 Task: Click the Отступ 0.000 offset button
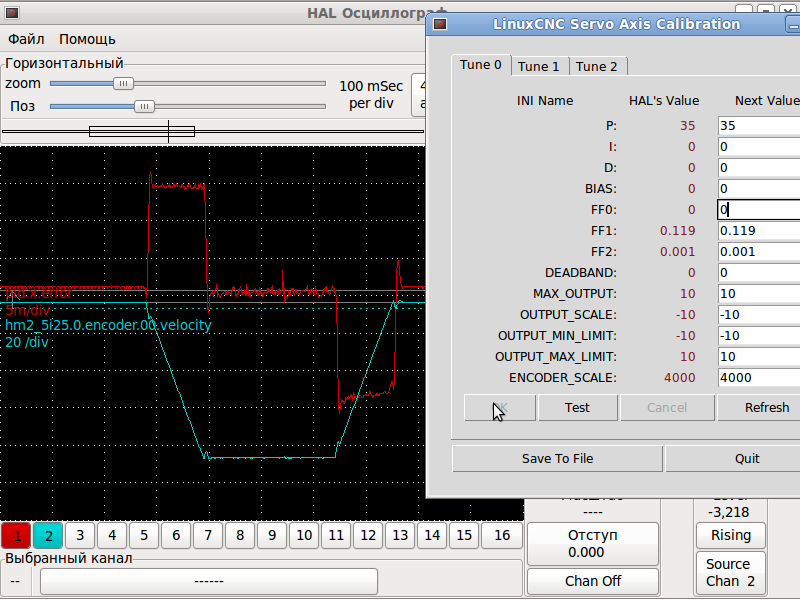tap(593, 544)
